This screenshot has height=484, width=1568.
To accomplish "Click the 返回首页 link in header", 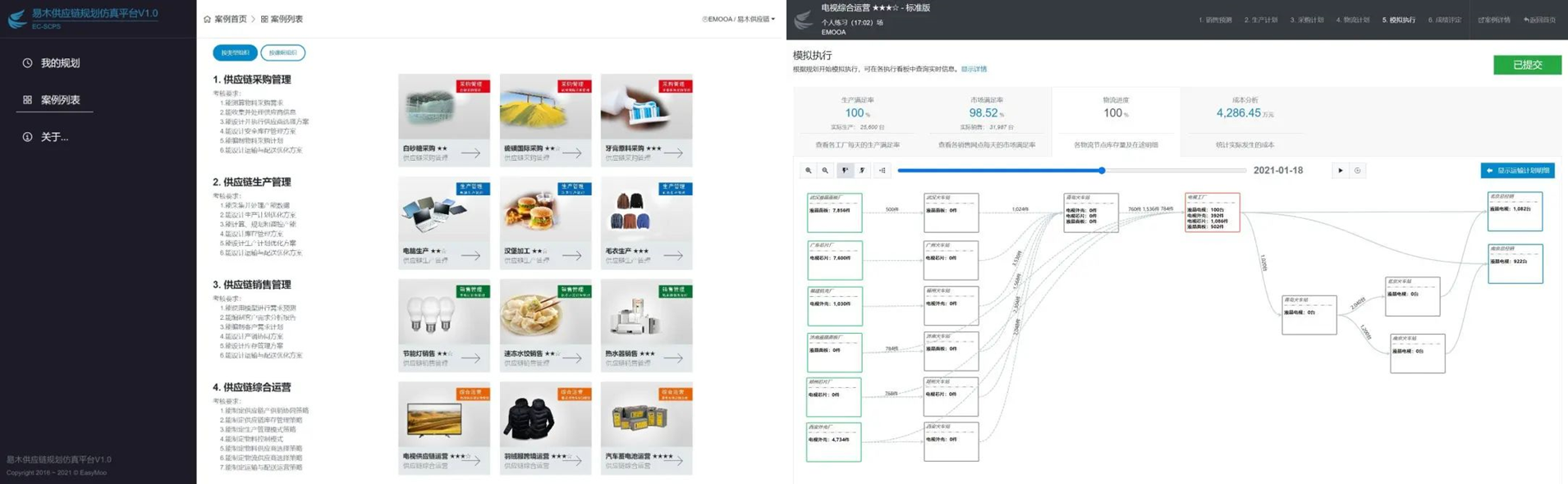I will tap(1539, 20).
